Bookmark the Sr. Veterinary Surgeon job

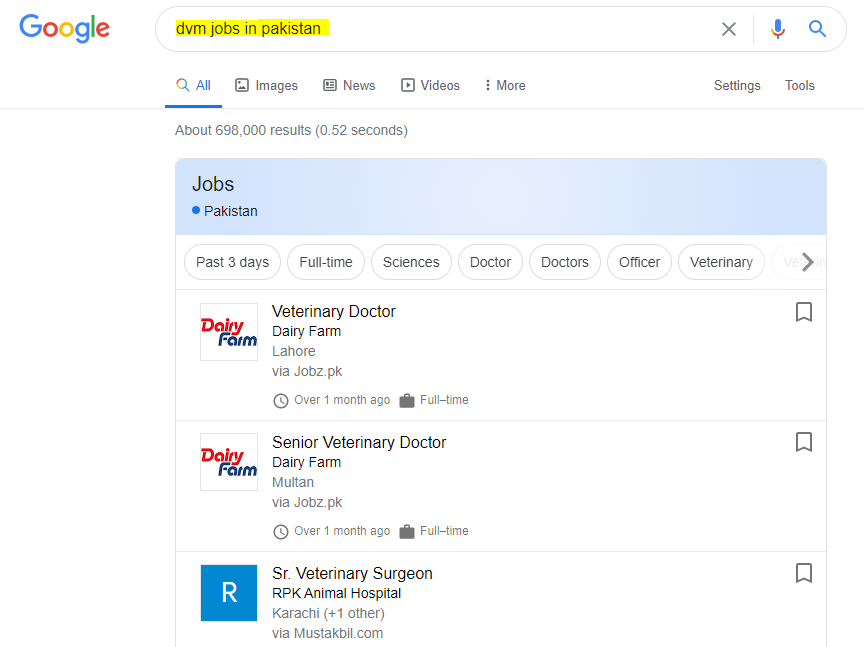coord(803,573)
